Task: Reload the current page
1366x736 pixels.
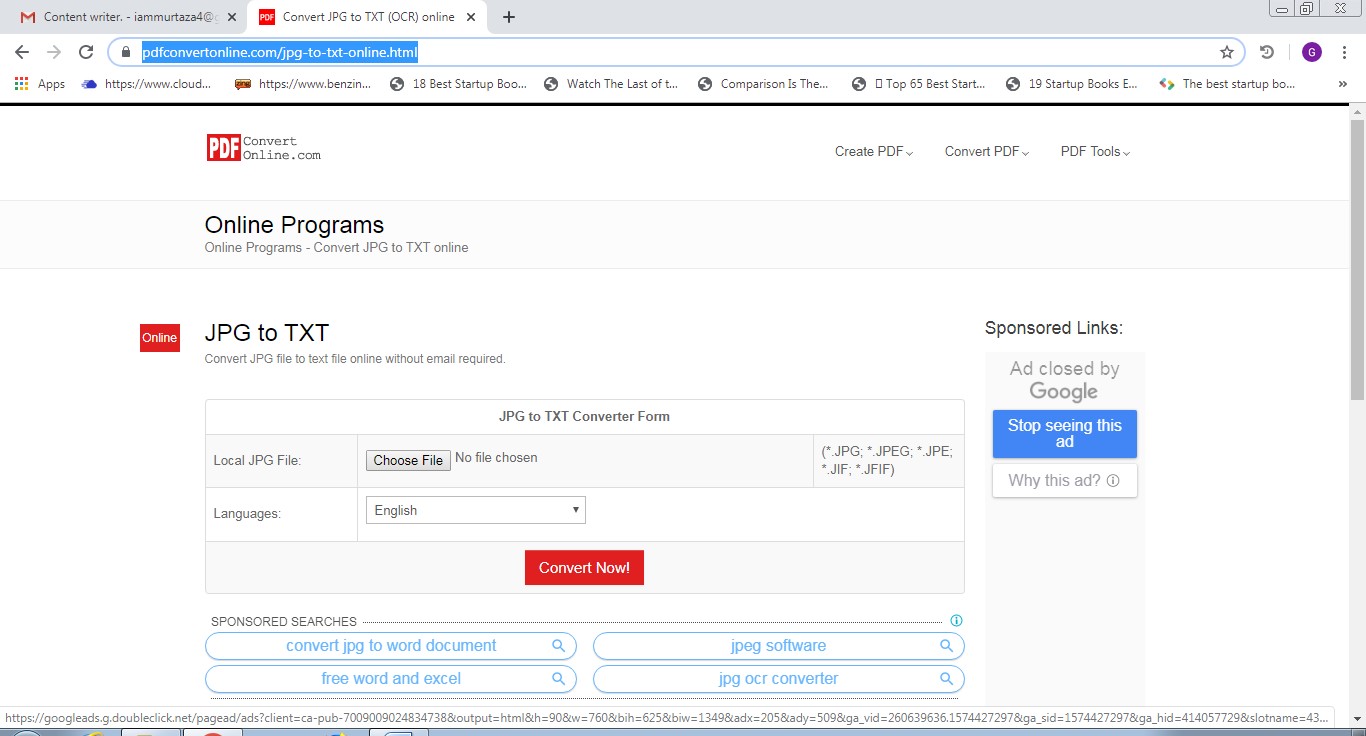Action: (86, 52)
